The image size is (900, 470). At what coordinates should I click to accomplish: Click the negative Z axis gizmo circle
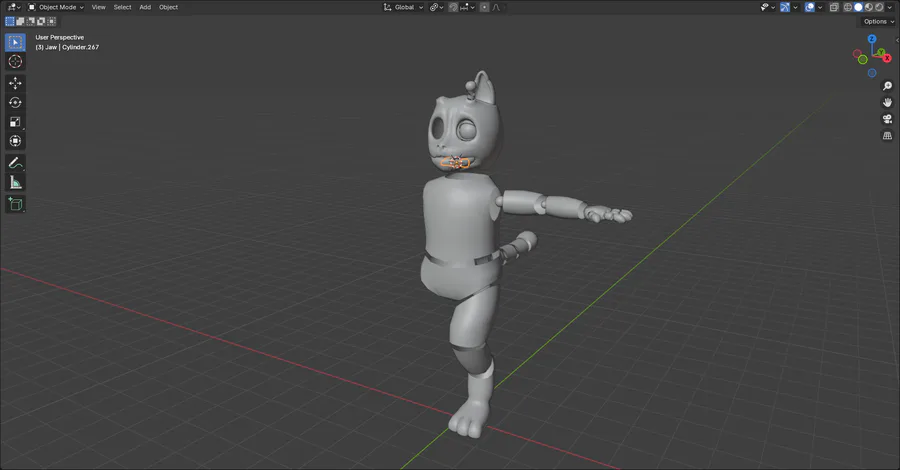[x=872, y=73]
